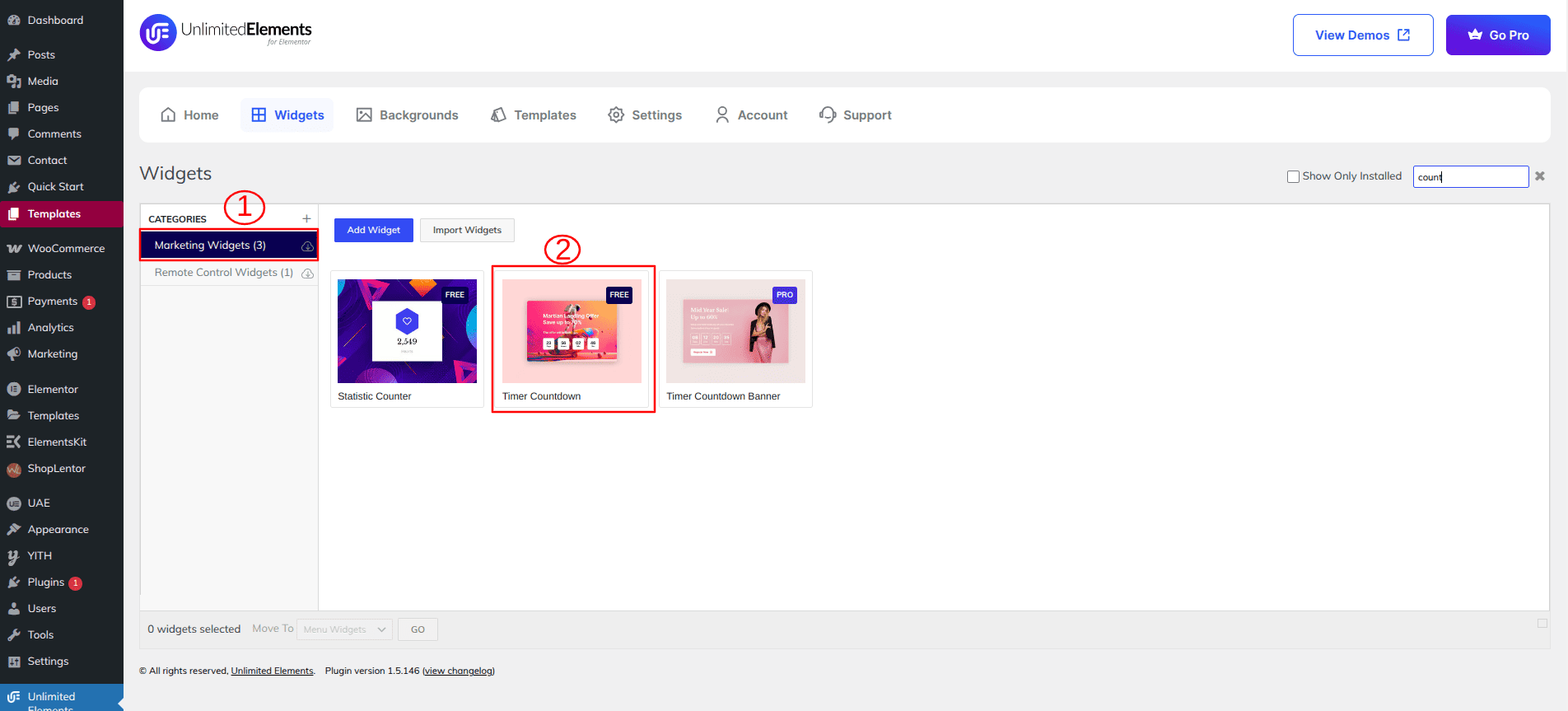Select Remote Control Widgets (1) category
The image size is (1568, 711).
click(229, 273)
